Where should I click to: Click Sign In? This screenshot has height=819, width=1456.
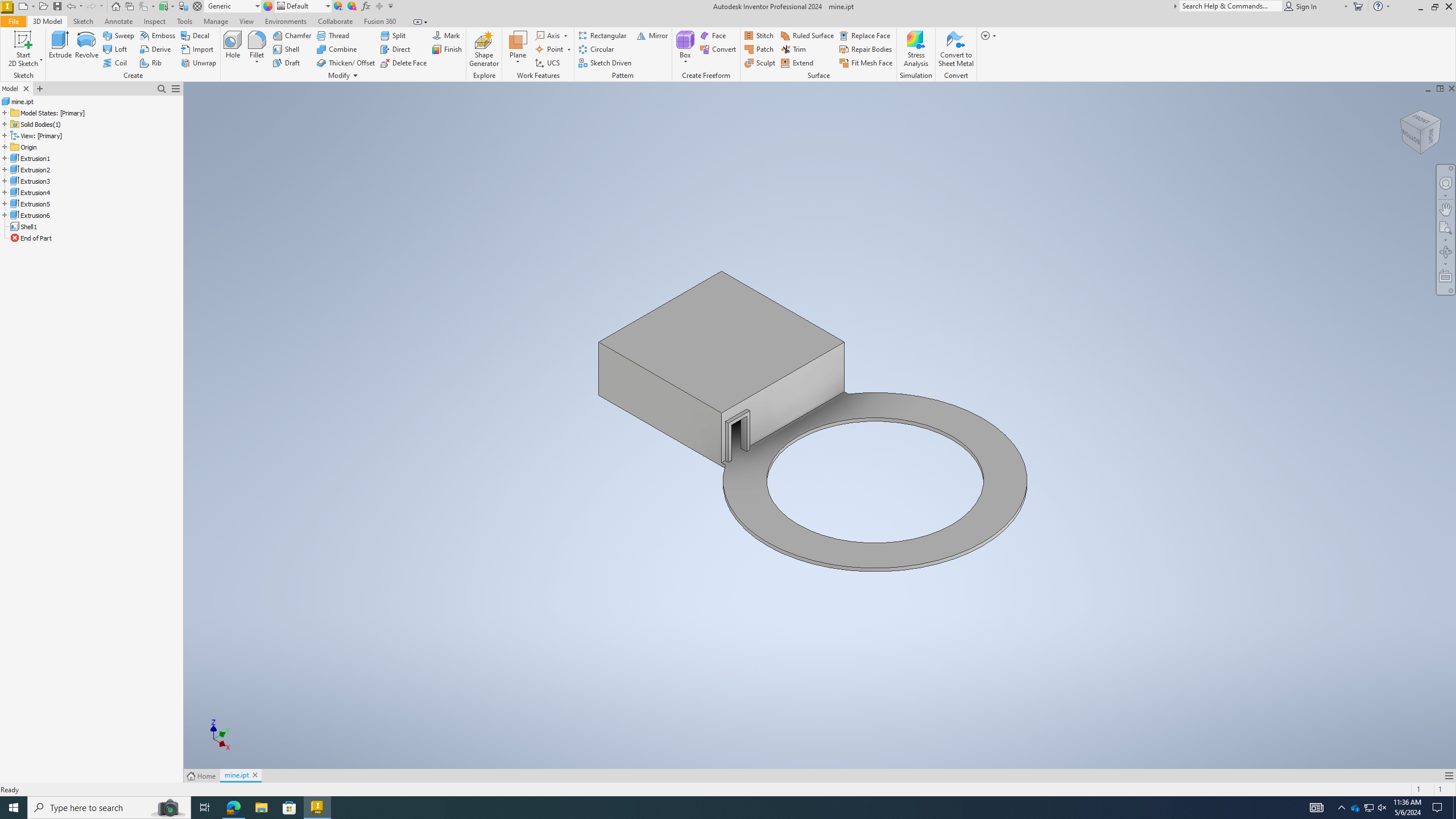click(1300, 6)
